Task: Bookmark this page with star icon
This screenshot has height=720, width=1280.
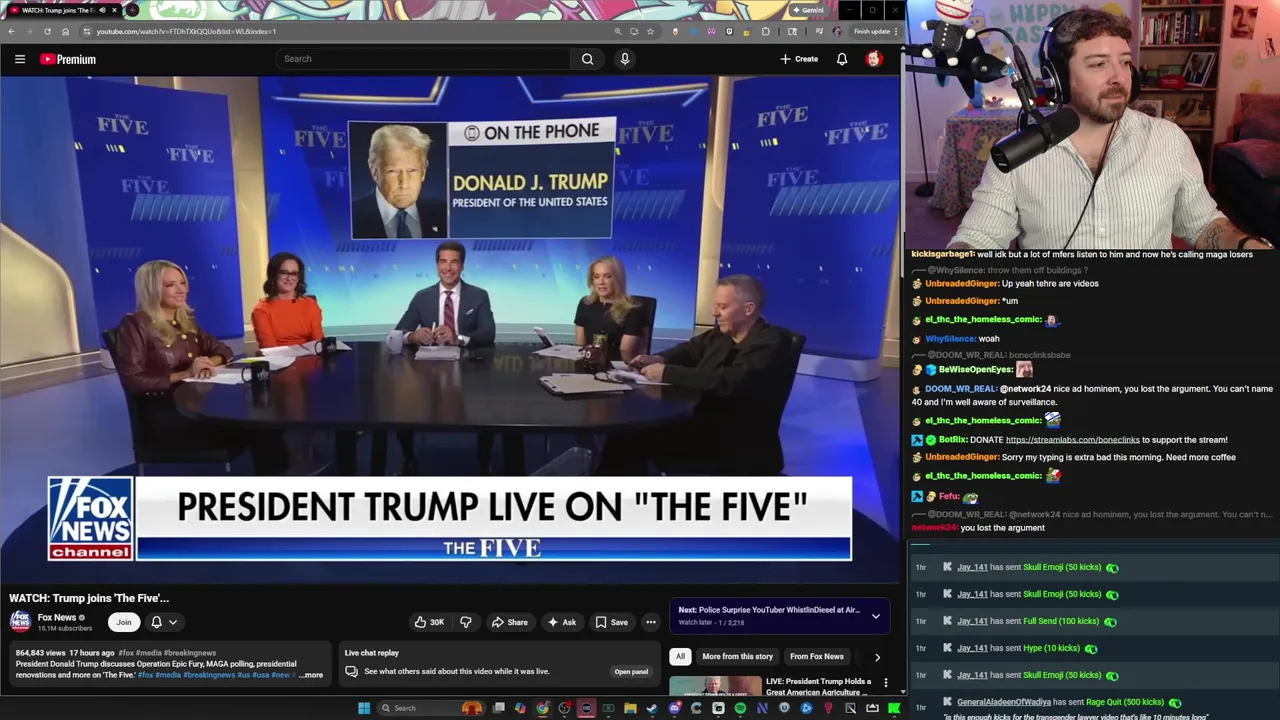Action: tap(650, 31)
